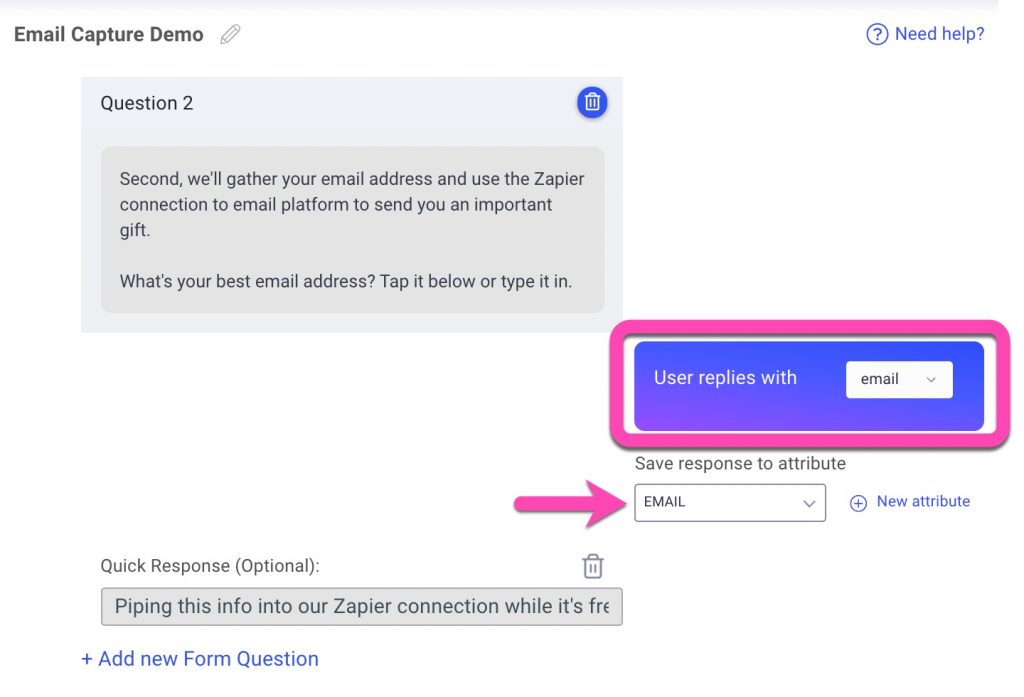Screen dimensions: 1024x697
Task: Click the chevron arrow in the EMAIL attribute box
Action: (x=809, y=503)
